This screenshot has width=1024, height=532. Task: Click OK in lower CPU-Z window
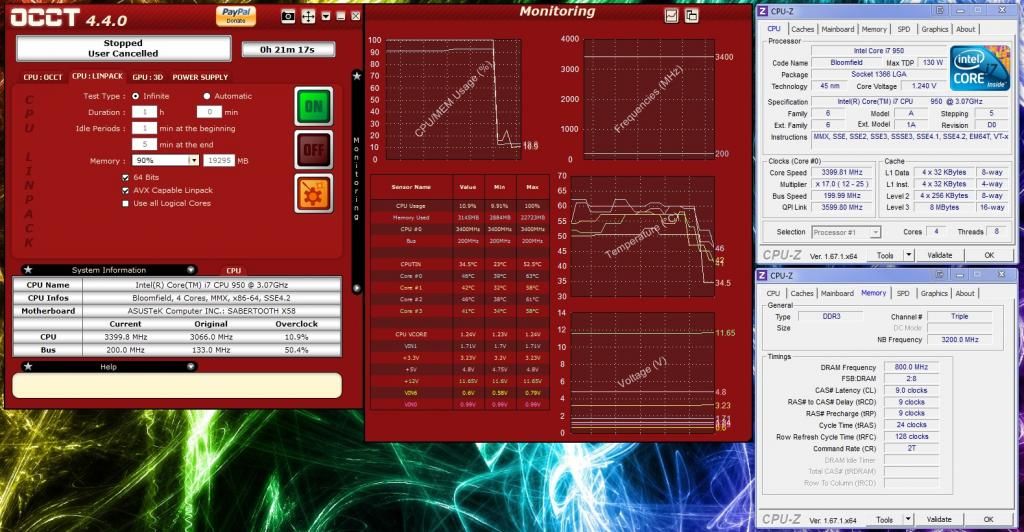point(989,520)
